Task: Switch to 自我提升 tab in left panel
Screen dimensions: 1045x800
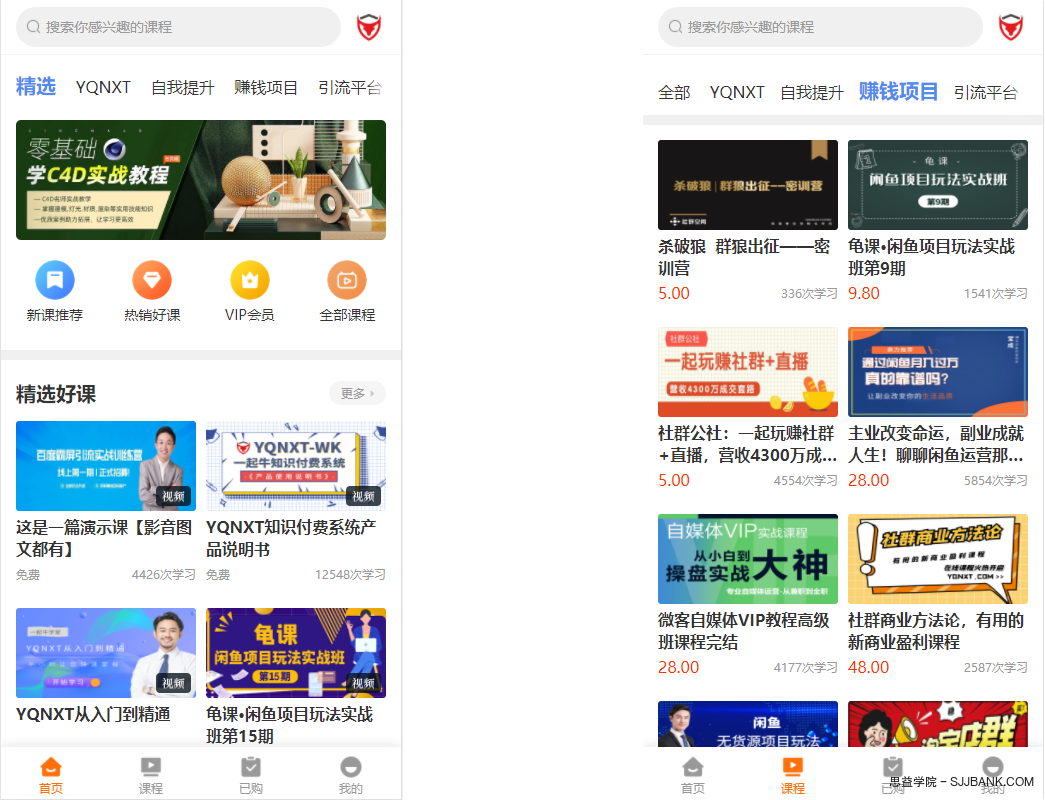Action: coord(182,88)
